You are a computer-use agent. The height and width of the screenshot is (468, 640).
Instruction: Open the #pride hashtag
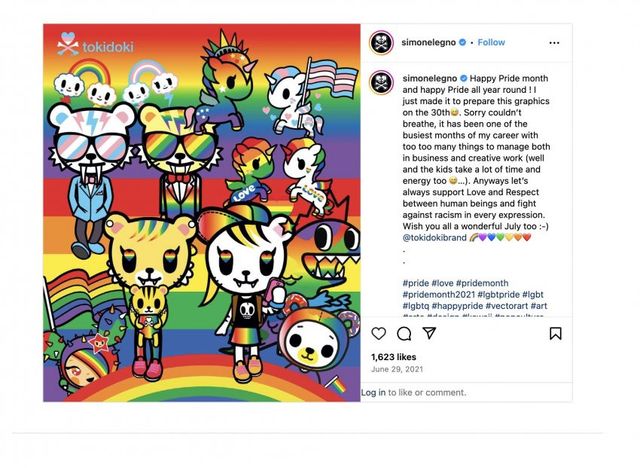point(417,282)
